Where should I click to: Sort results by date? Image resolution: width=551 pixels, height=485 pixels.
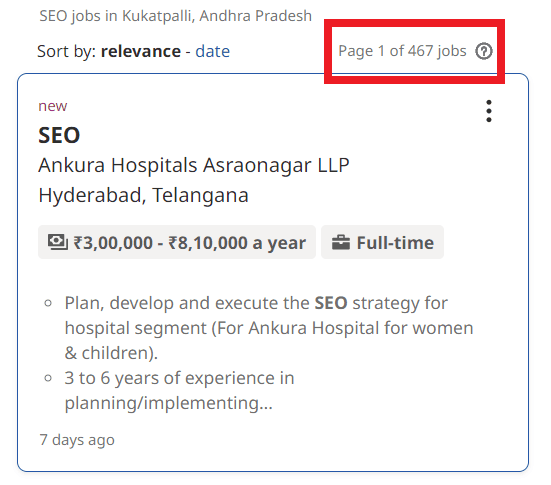(x=213, y=51)
